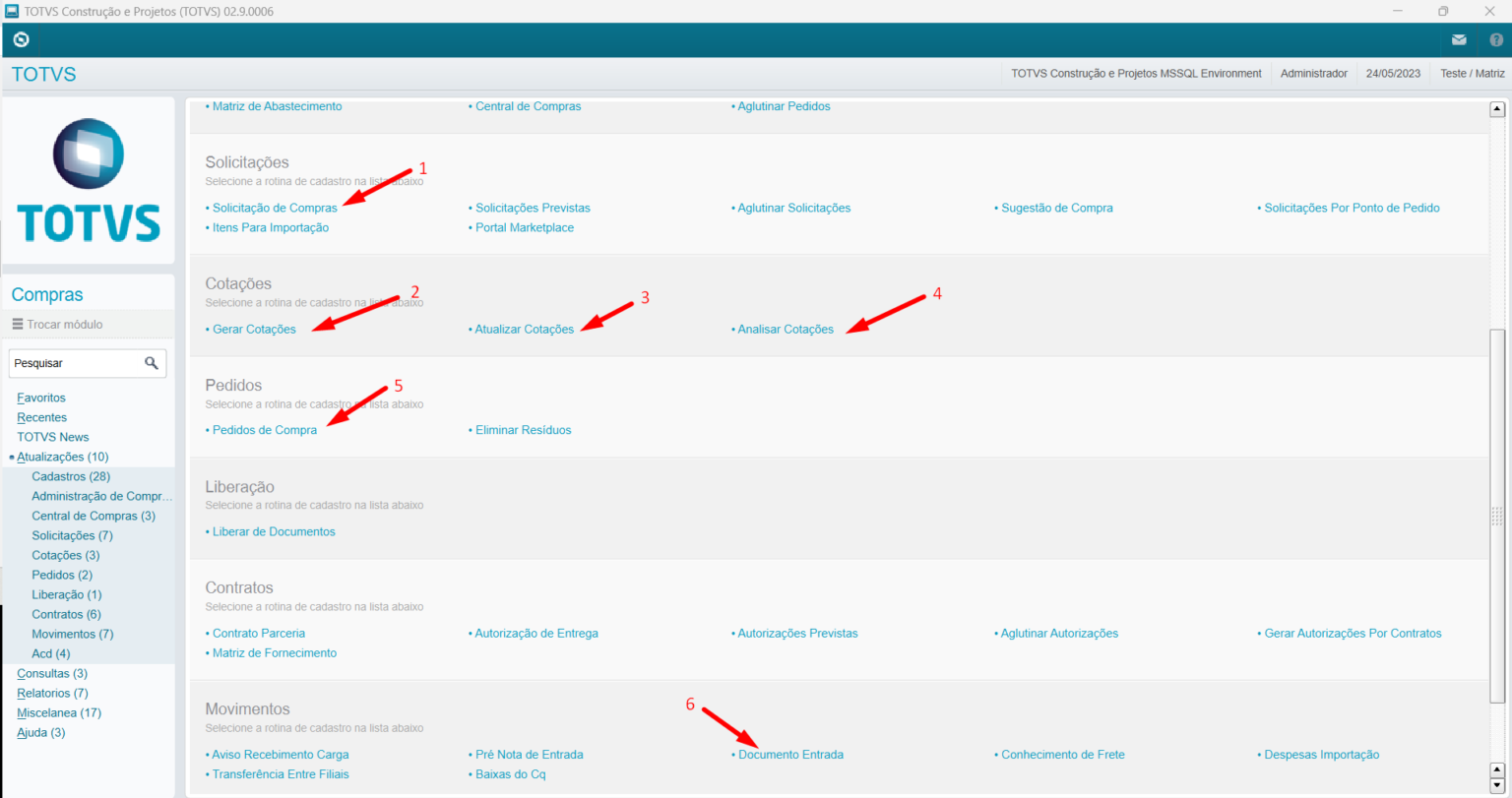Open Solicitação de Compras routine
Image resolution: width=1512 pixels, height=798 pixels.
pyautogui.click(x=275, y=208)
